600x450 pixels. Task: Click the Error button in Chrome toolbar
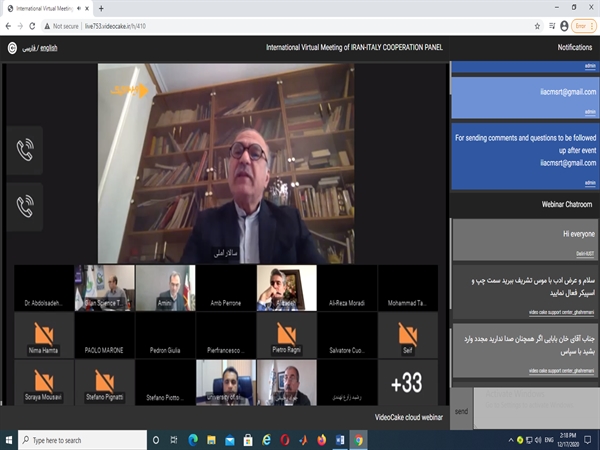pyautogui.click(x=583, y=26)
